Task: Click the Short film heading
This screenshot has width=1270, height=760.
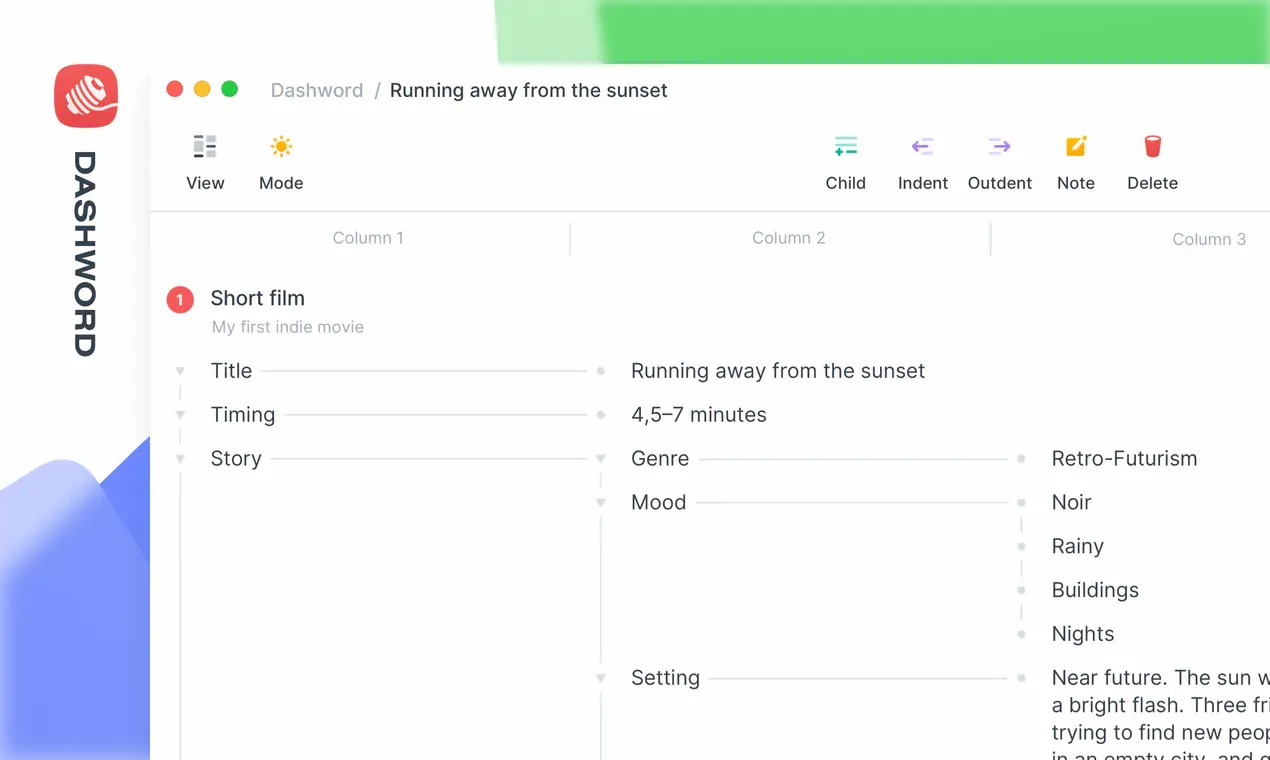Action: (257, 298)
